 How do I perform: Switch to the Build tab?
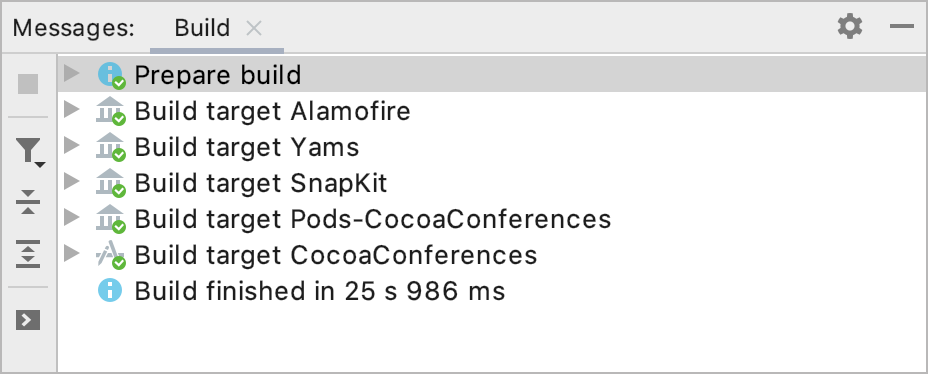(202, 28)
